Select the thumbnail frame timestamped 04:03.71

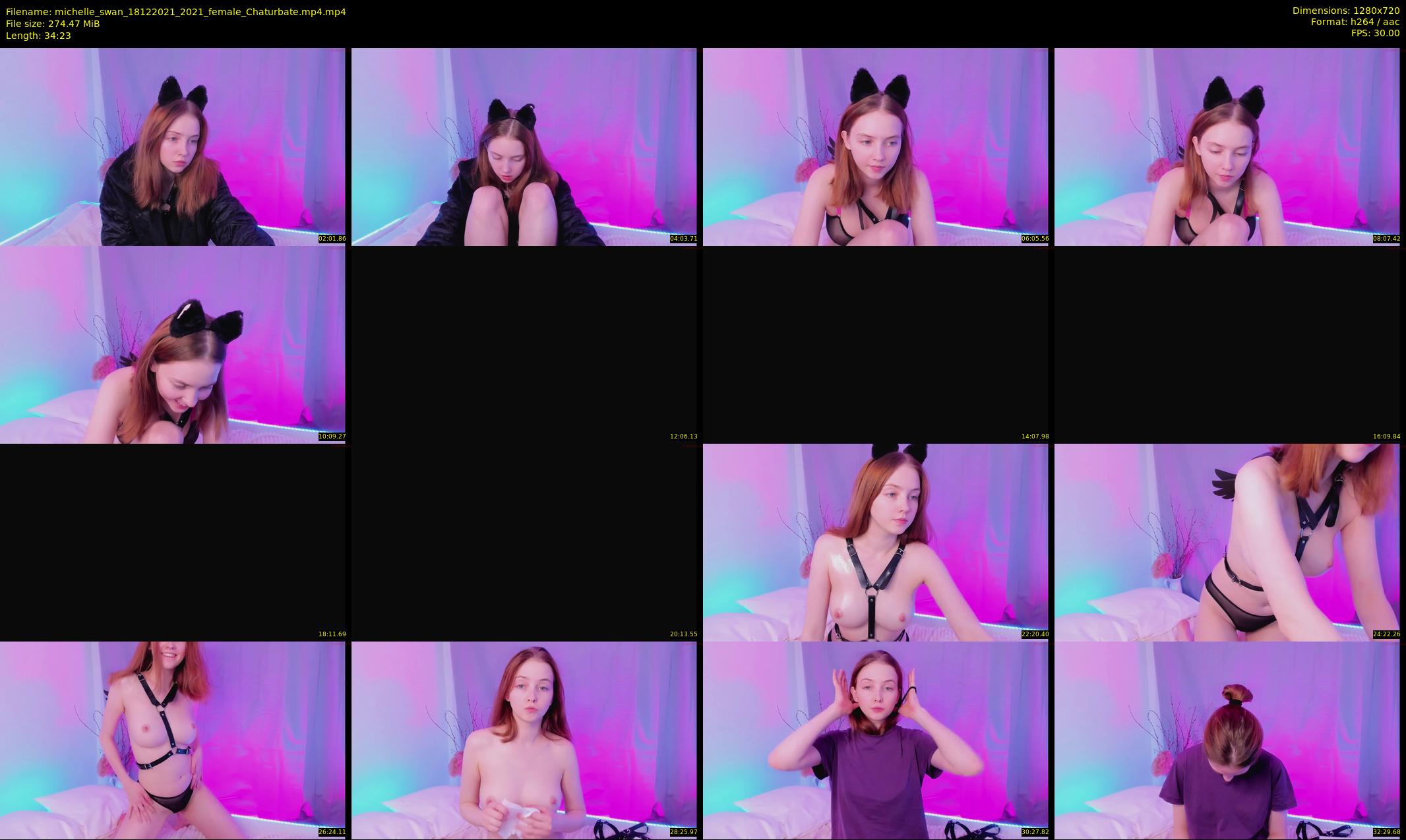(524, 146)
